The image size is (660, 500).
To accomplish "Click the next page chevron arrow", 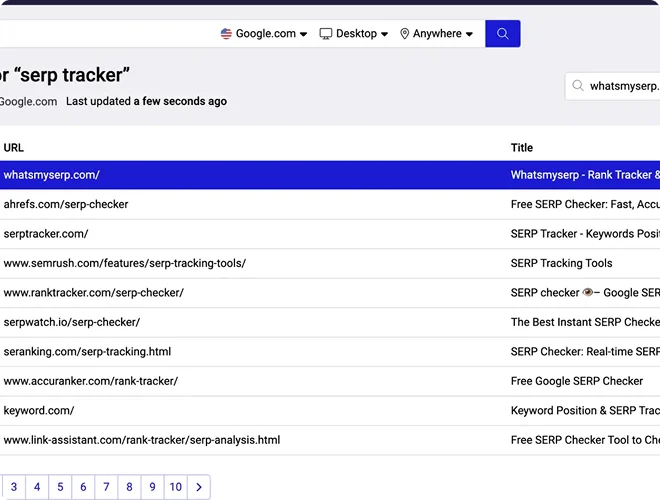I will click(x=199, y=487).
